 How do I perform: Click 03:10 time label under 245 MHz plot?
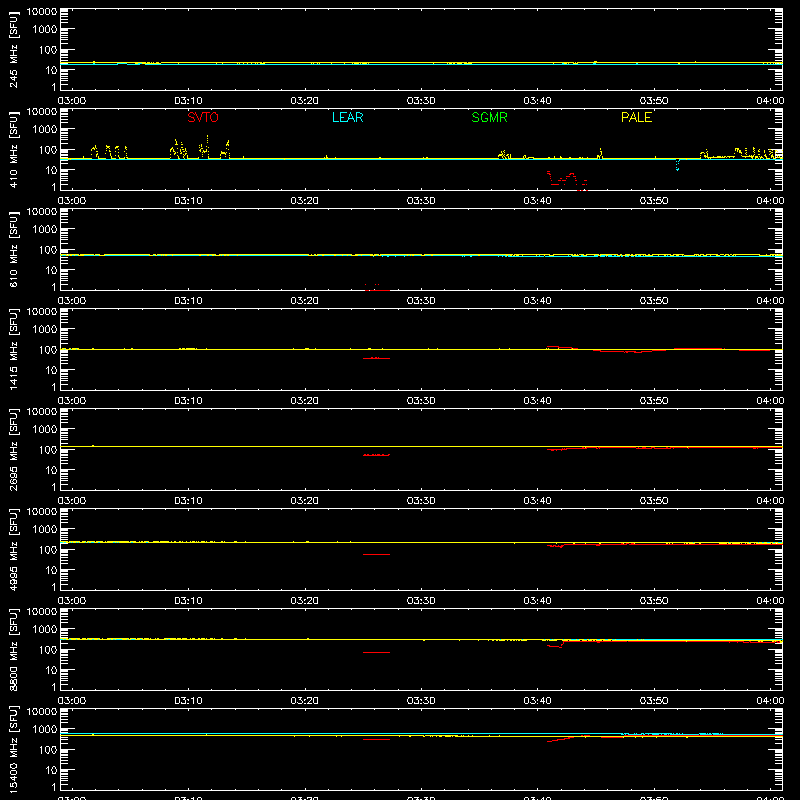[188, 101]
